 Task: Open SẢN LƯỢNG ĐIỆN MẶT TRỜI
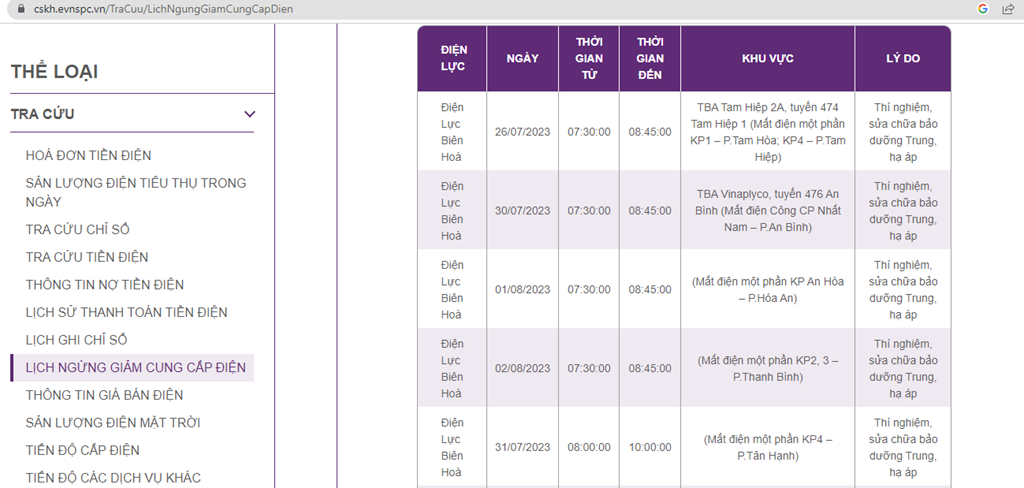coord(113,423)
